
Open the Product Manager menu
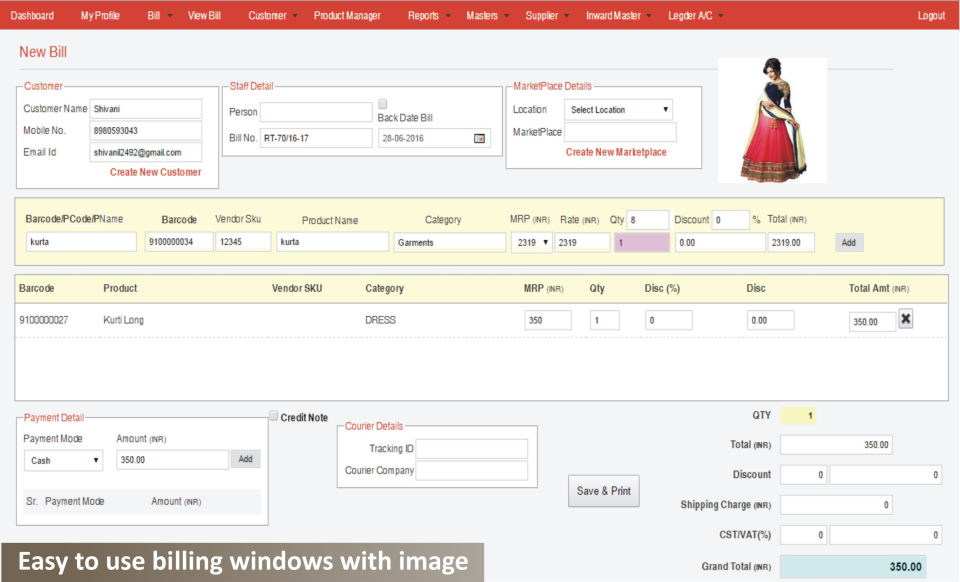tap(347, 15)
